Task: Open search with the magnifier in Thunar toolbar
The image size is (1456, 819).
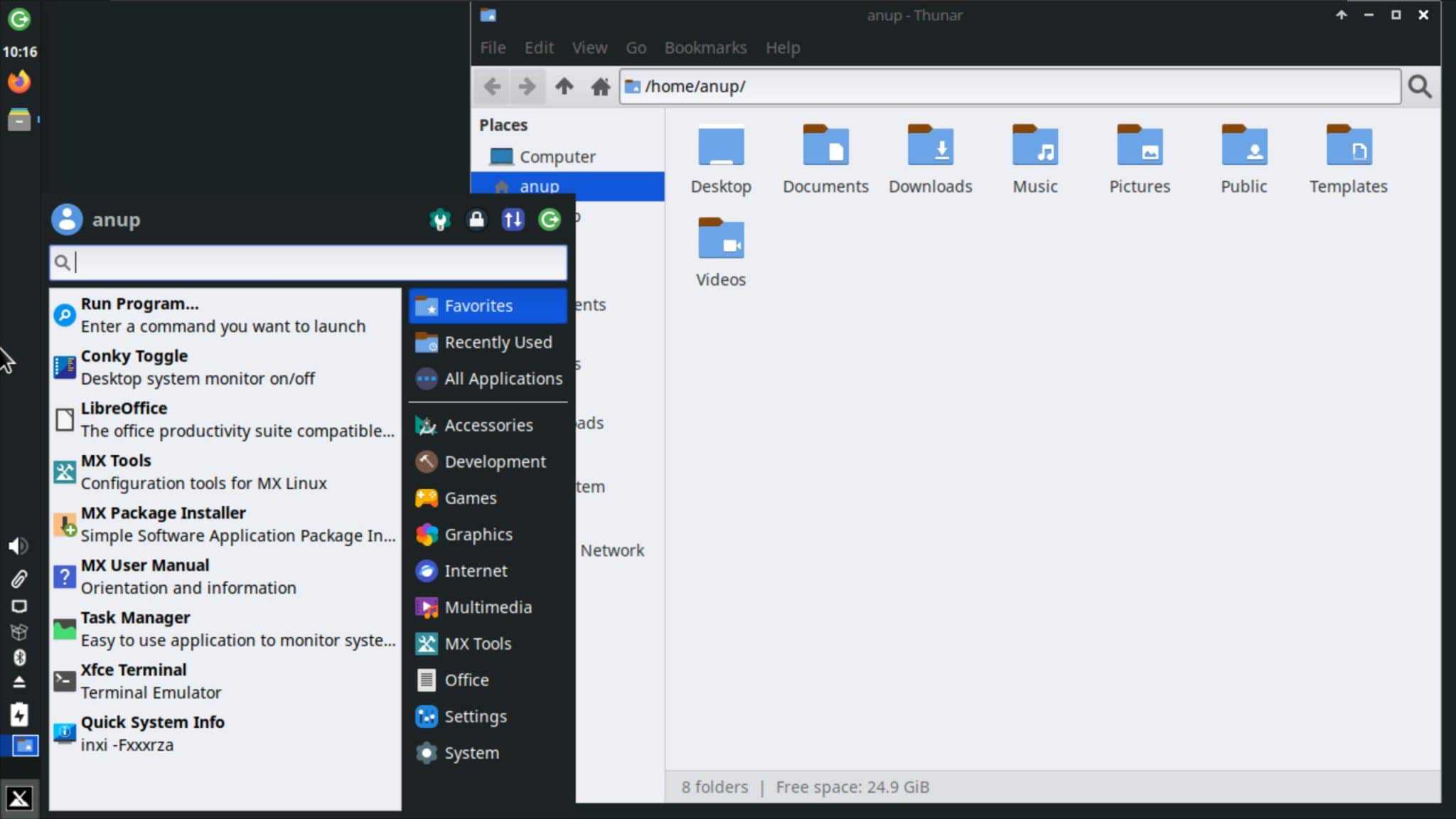Action: [x=1420, y=86]
